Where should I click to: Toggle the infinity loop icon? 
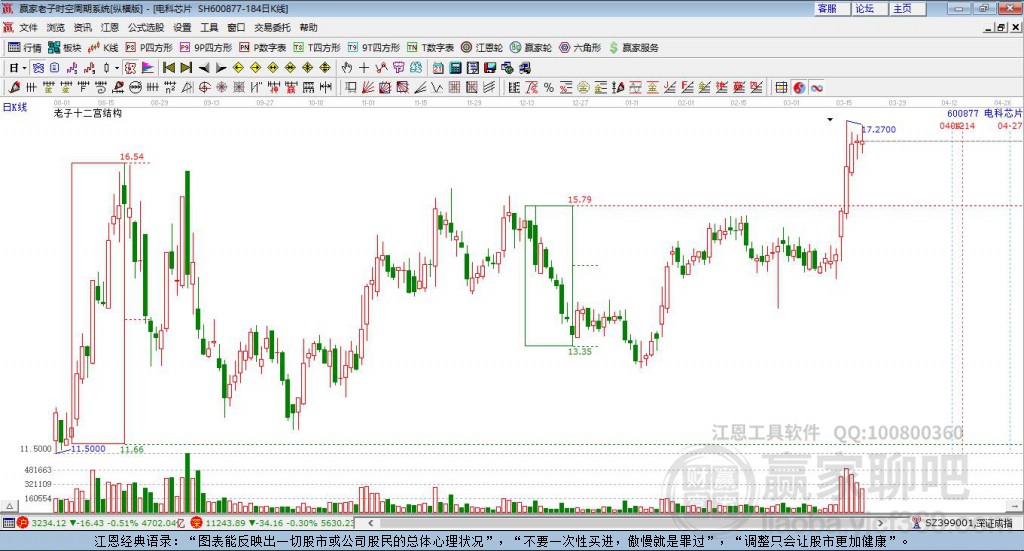(x=817, y=87)
